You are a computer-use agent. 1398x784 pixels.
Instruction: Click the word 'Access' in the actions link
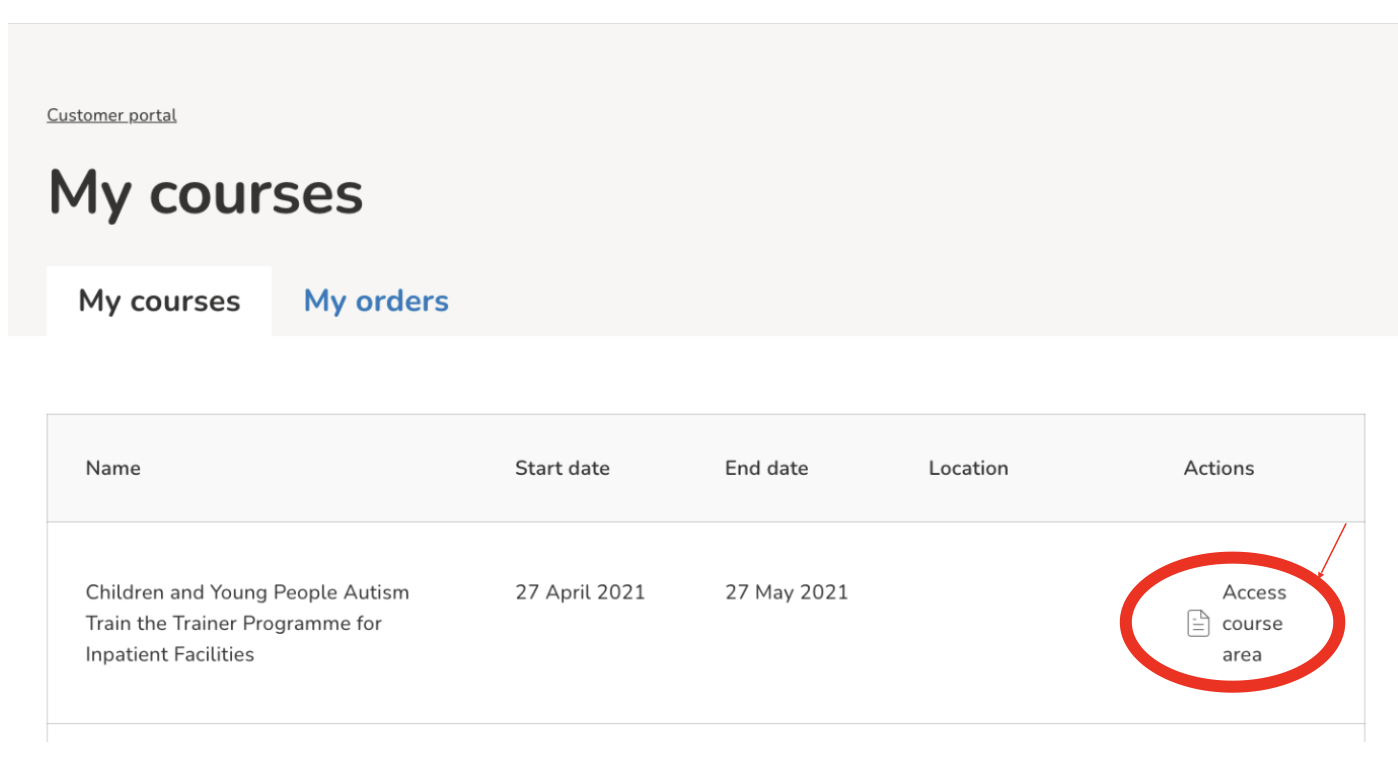1254,592
